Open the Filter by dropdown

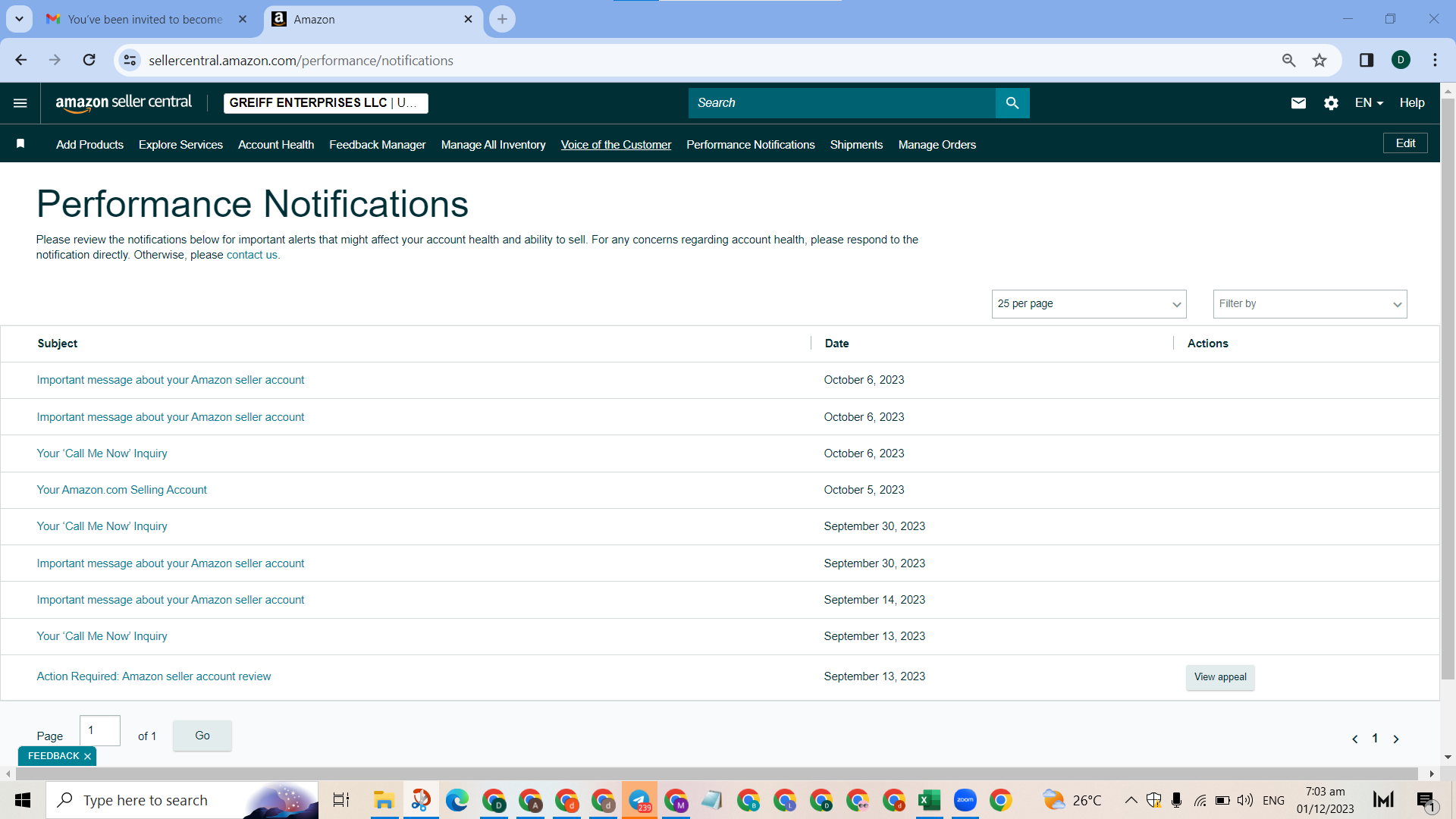pyautogui.click(x=1310, y=304)
